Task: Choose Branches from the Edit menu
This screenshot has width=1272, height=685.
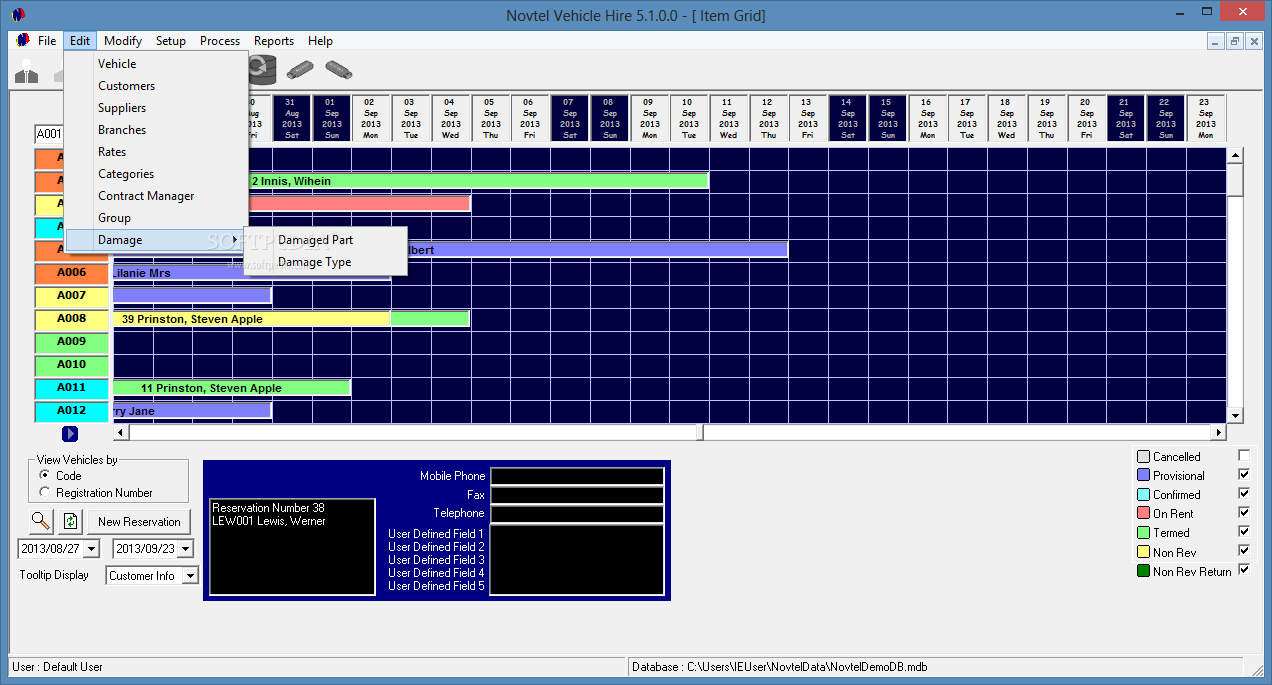Action: coord(156,130)
